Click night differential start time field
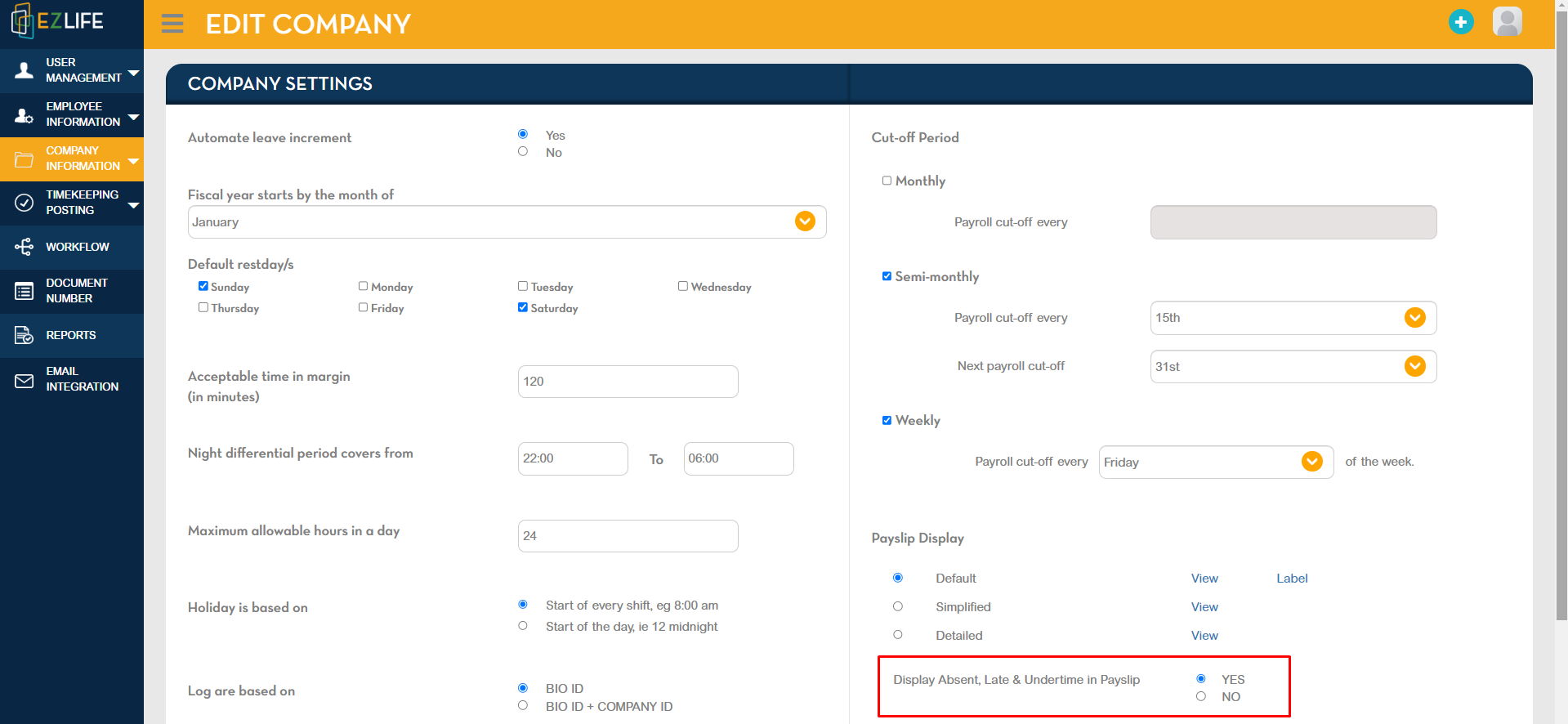Viewport: 1568px width, 724px height. coord(573,458)
